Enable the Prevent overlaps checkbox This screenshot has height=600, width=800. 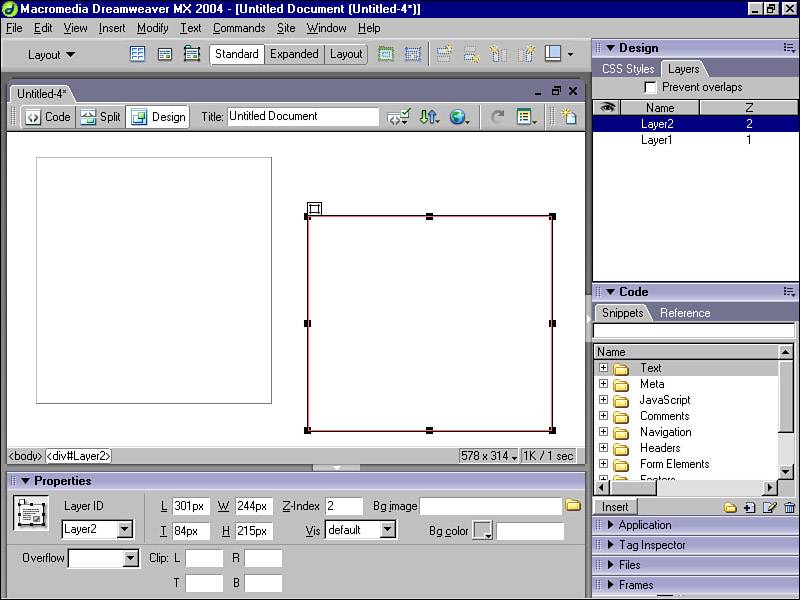coord(651,88)
